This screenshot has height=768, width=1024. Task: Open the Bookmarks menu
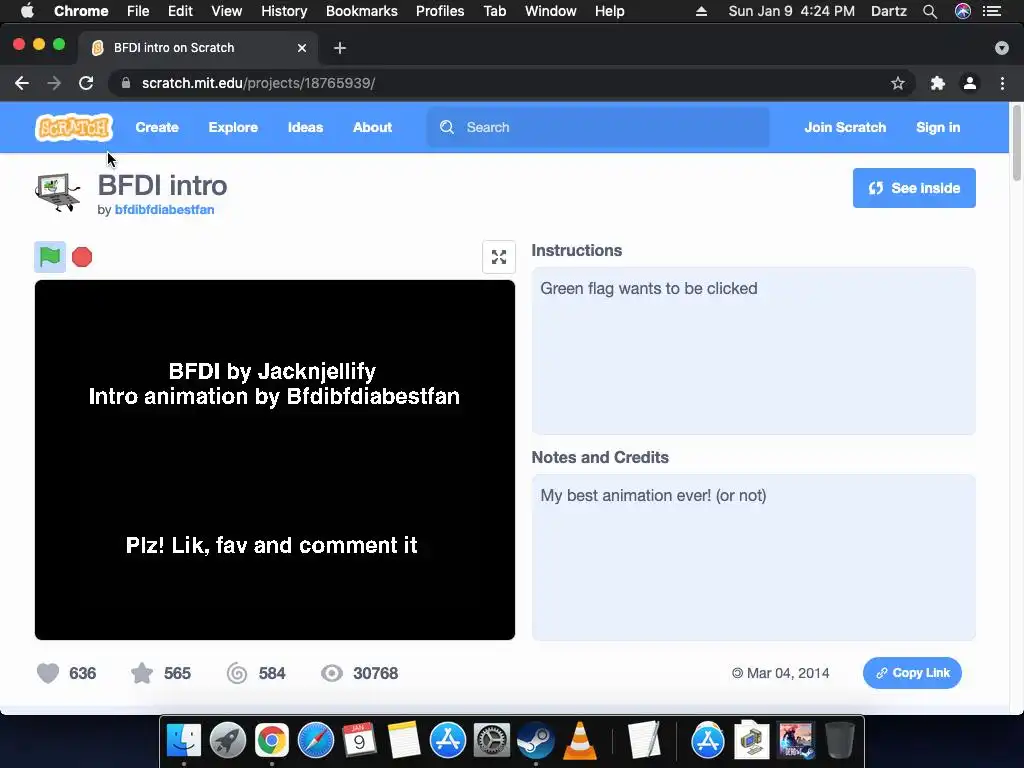click(362, 11)
